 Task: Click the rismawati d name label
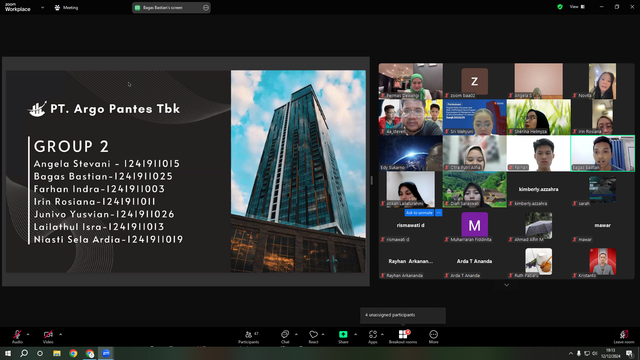[398, 239]
